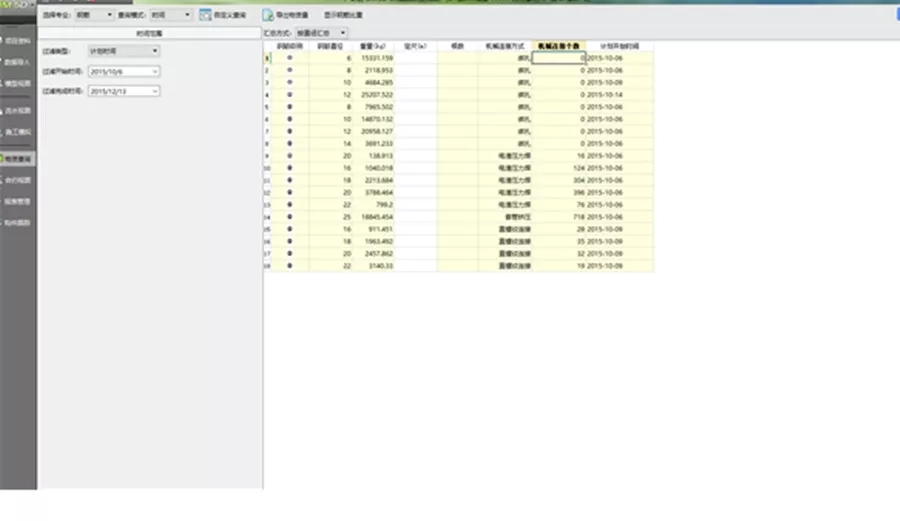Viewport: 900px width, 521px height.
Task: Open the filter type dropdown showing 计划时间
Action: (x=123, y=51)
